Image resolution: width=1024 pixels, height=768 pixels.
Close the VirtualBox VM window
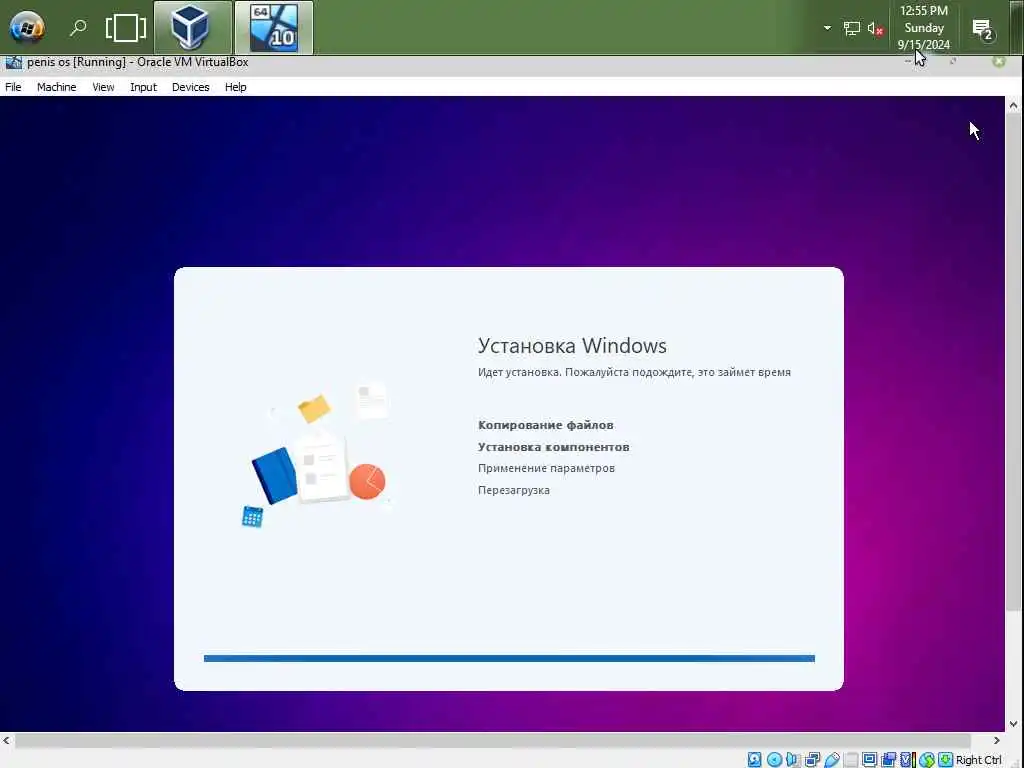click(x=999, y=61)
